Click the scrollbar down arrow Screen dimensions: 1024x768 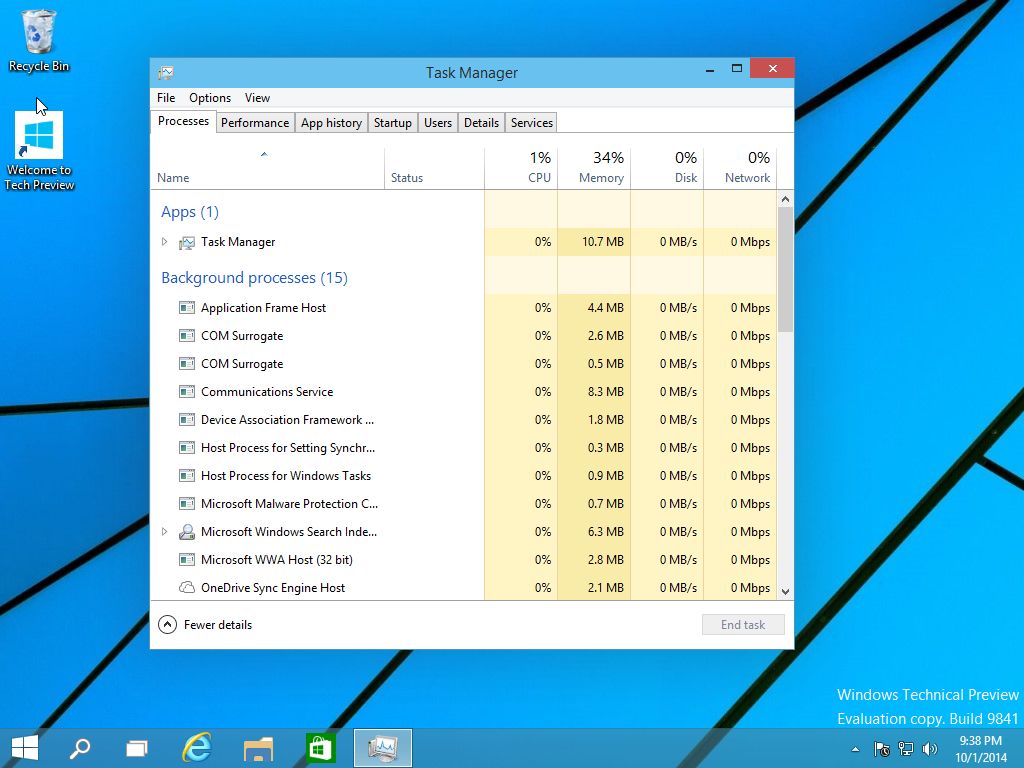point(785,592)
